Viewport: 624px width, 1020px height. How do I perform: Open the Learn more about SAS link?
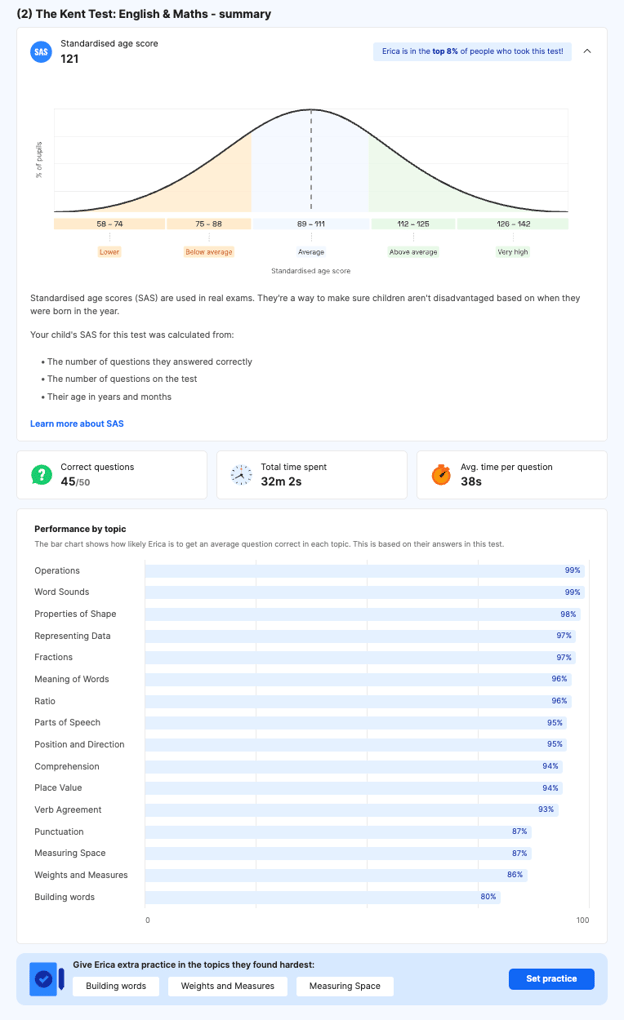[77, 424]
